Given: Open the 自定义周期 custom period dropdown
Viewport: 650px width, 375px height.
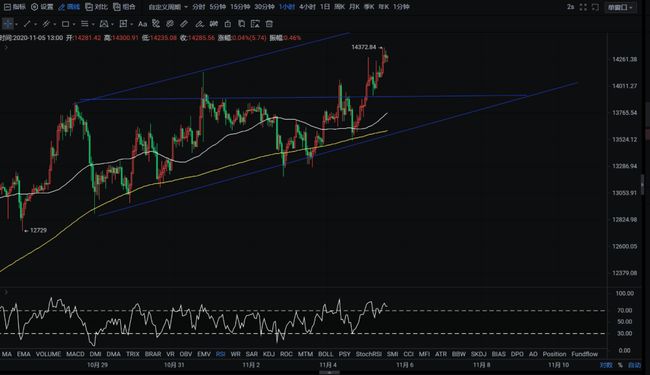Looking at the screenshot, I should [168, 7].
